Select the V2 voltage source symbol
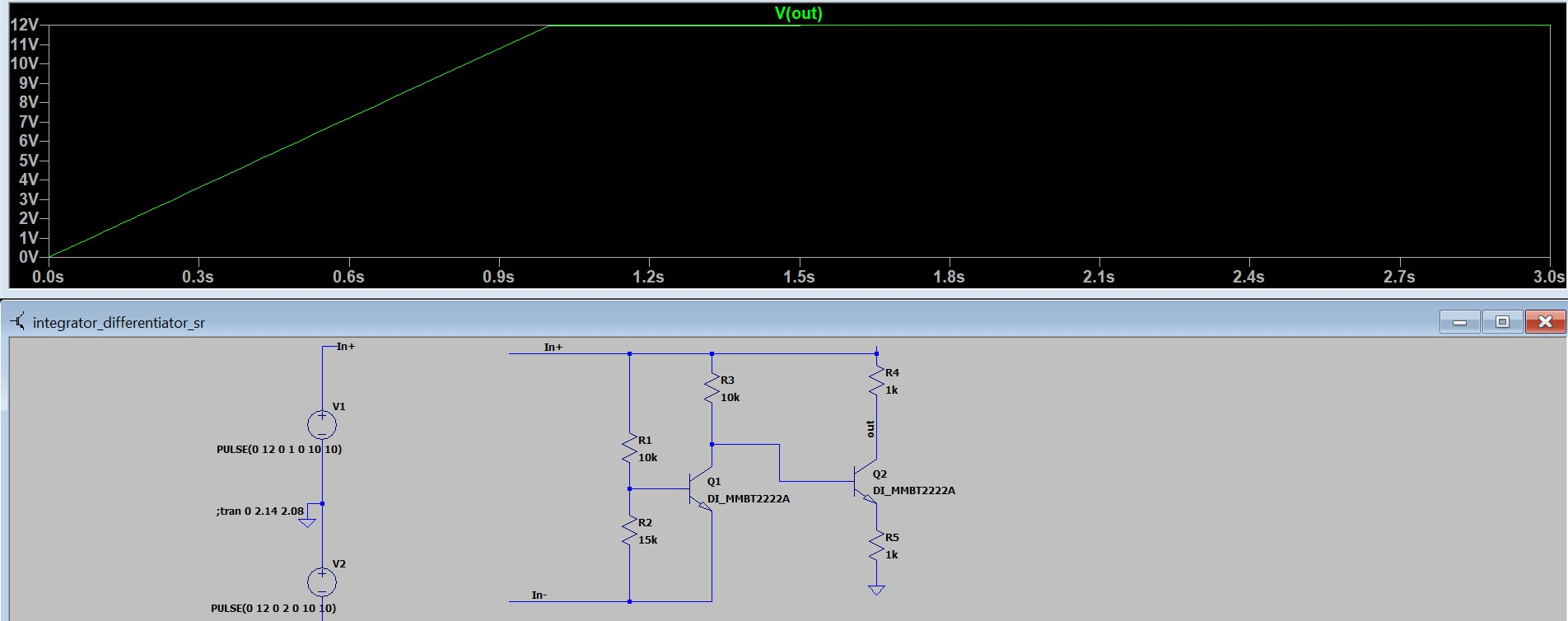The image size is (1568, 621). click(x=321, y=582)
